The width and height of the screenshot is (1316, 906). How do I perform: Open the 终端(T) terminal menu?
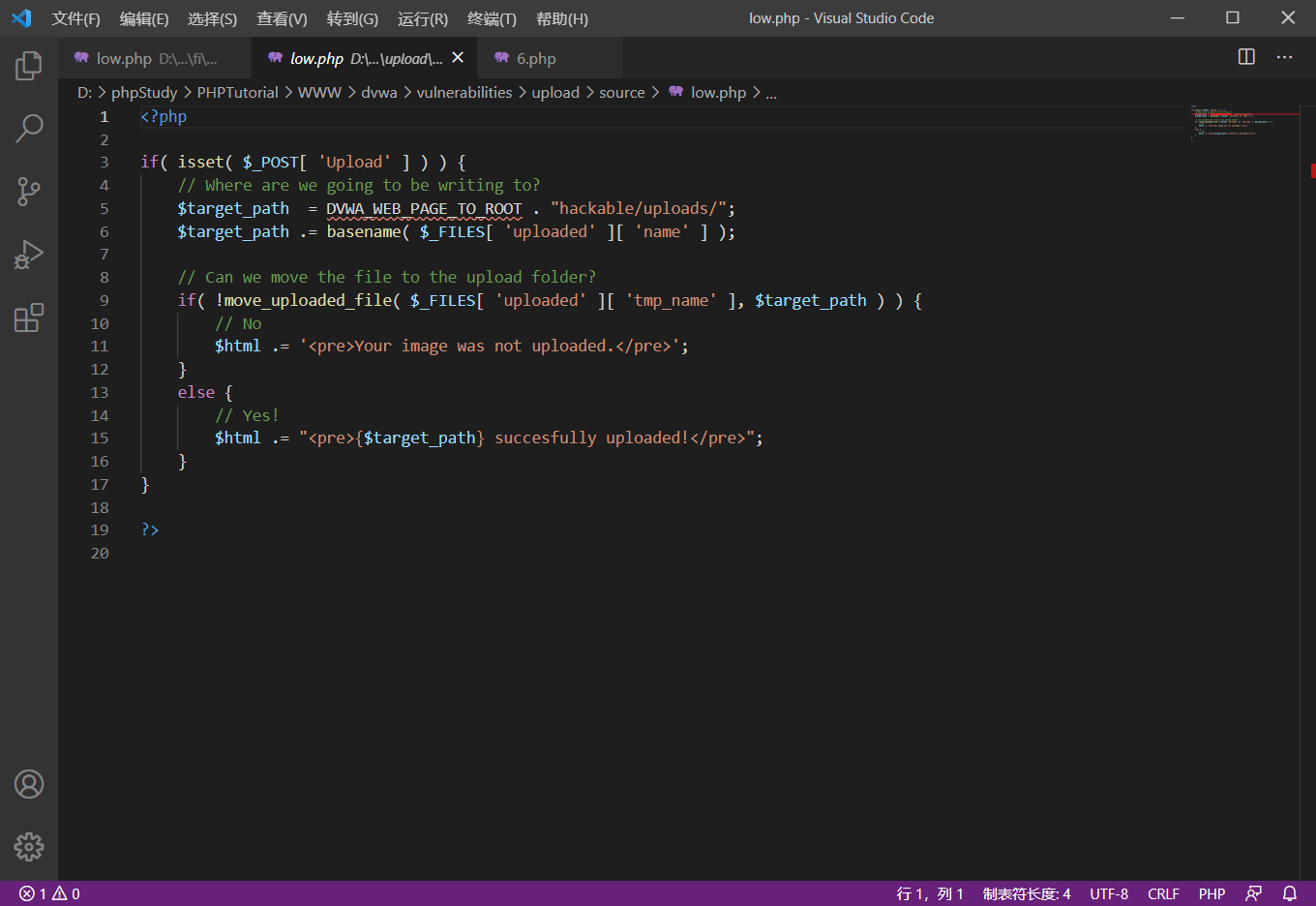point(492,18)
